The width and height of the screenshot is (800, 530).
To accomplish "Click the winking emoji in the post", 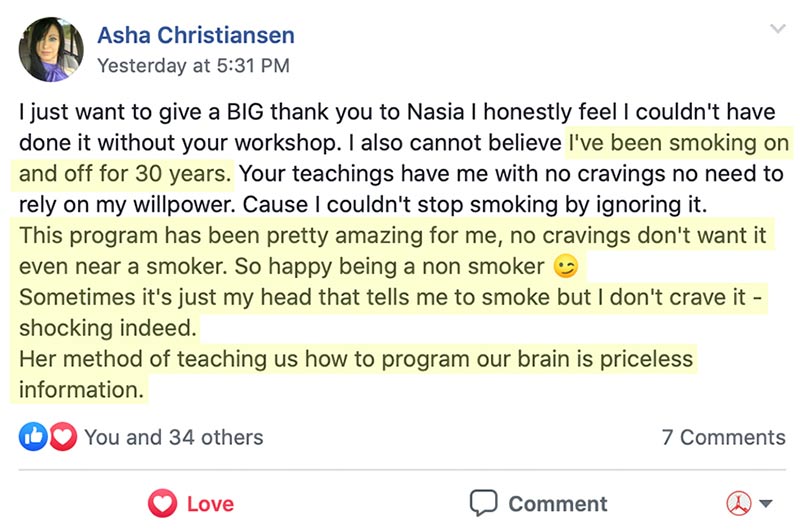I will [x=565, y=268].
